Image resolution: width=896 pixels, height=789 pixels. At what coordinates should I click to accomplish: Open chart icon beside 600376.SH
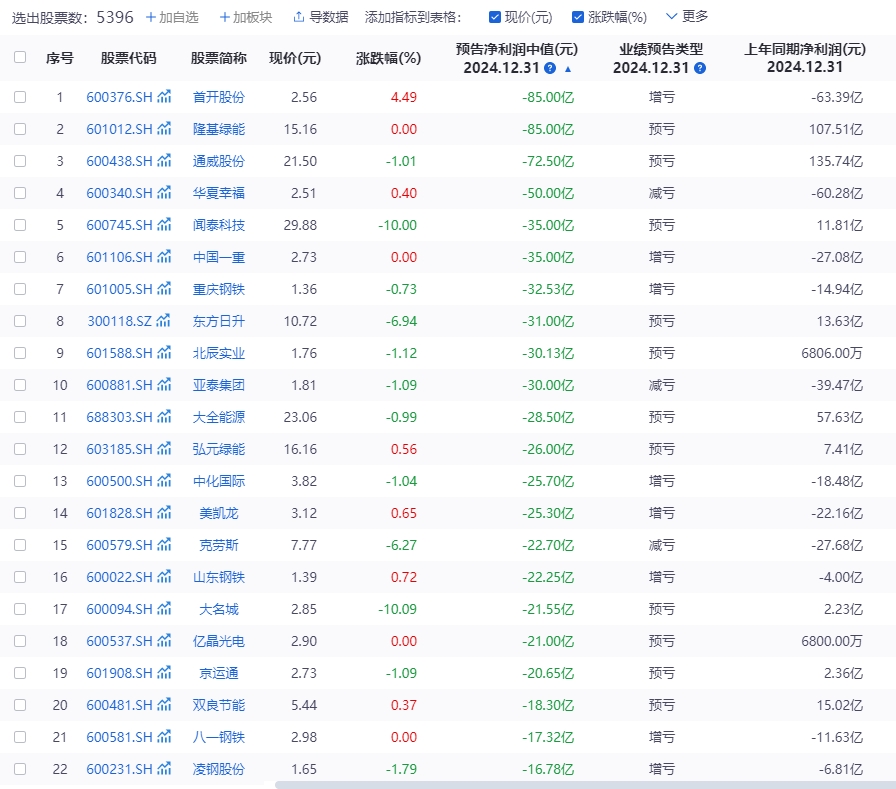[164, 97]
